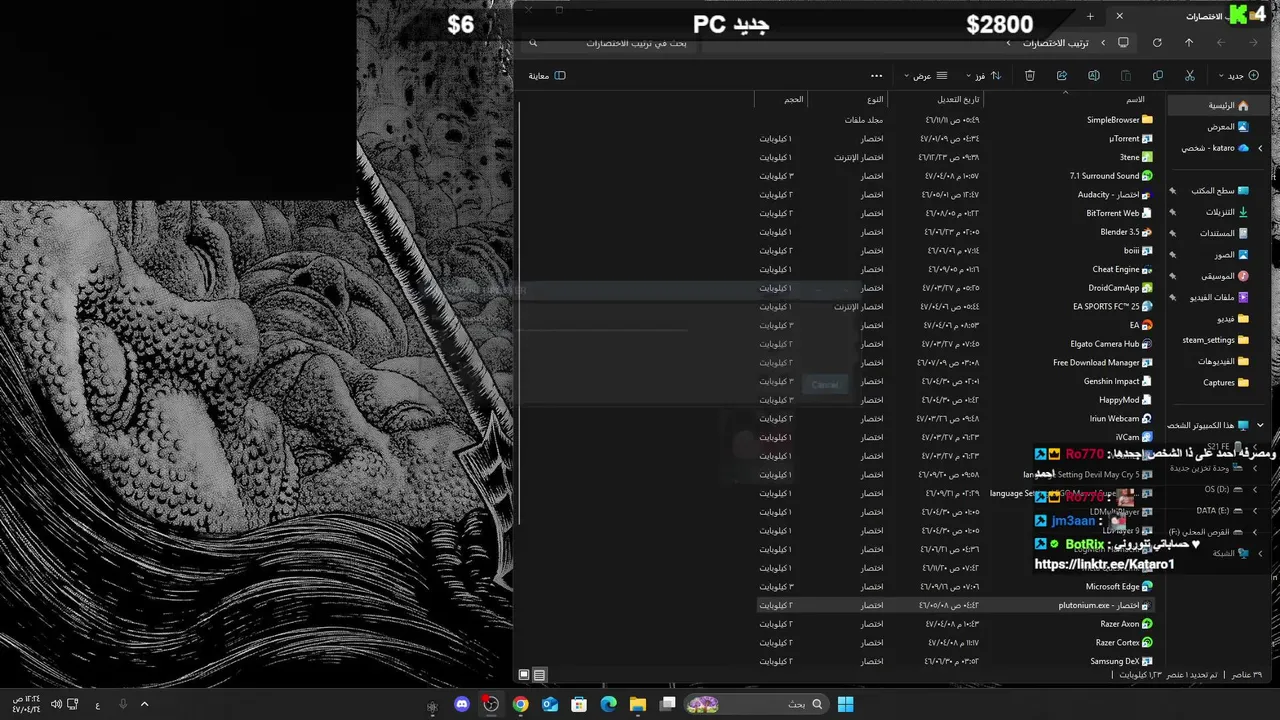Select the Elgato Camera Hub shortcut row
1280x720 pixels.
pyautogui.click(x=955, y=344)
